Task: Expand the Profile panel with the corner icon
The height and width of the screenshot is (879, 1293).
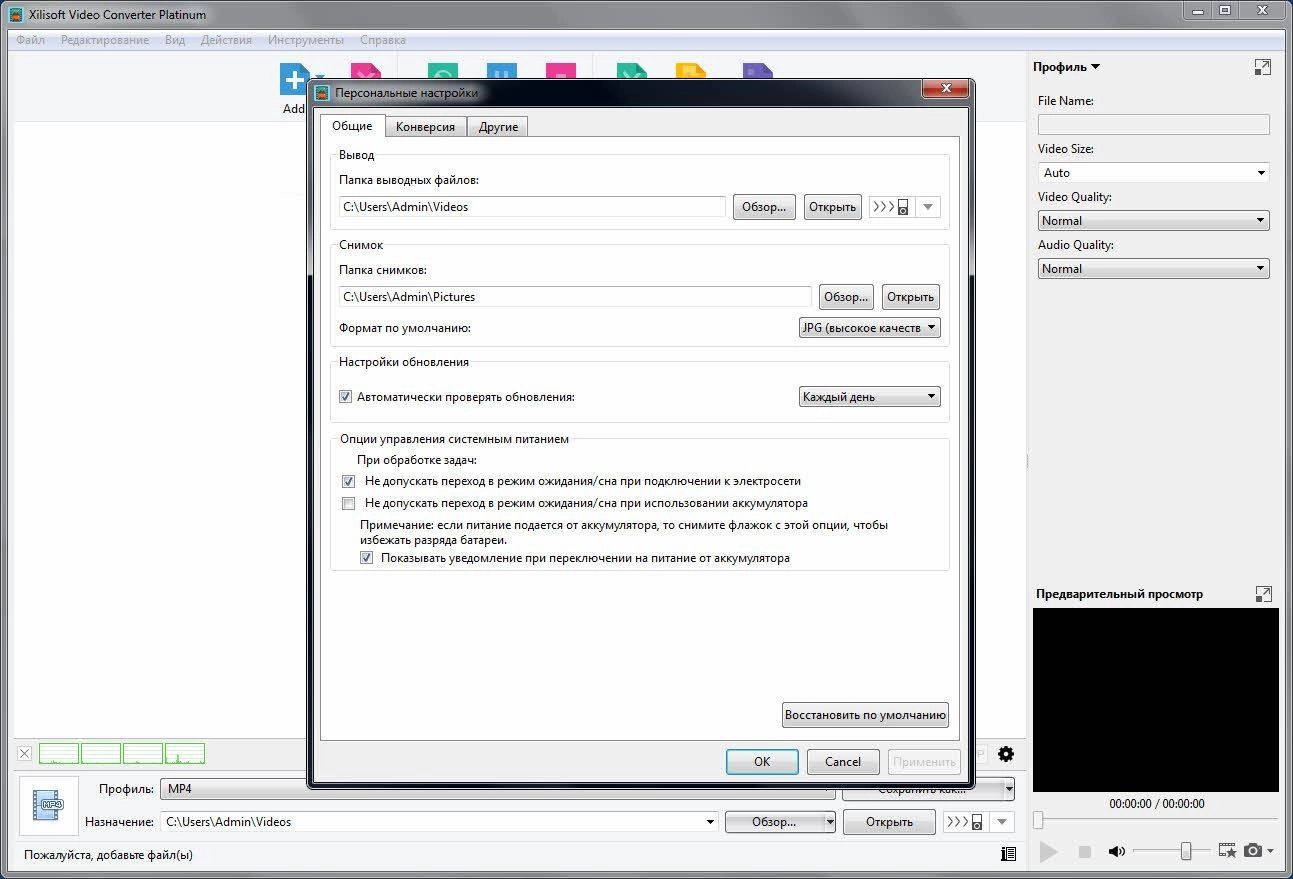Action: [1263, 67]
